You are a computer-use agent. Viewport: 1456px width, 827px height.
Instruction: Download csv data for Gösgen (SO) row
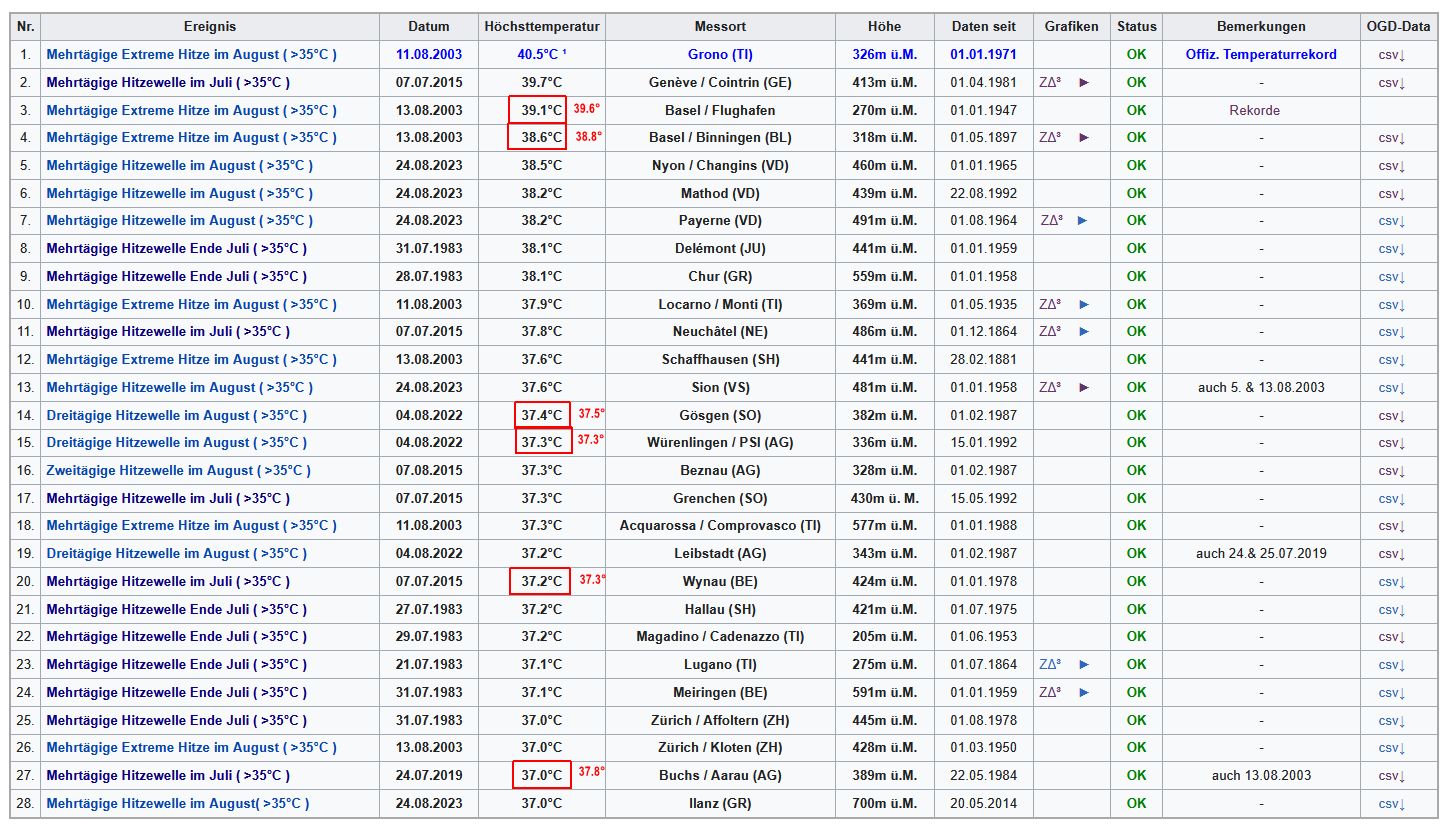[1392, 415]
